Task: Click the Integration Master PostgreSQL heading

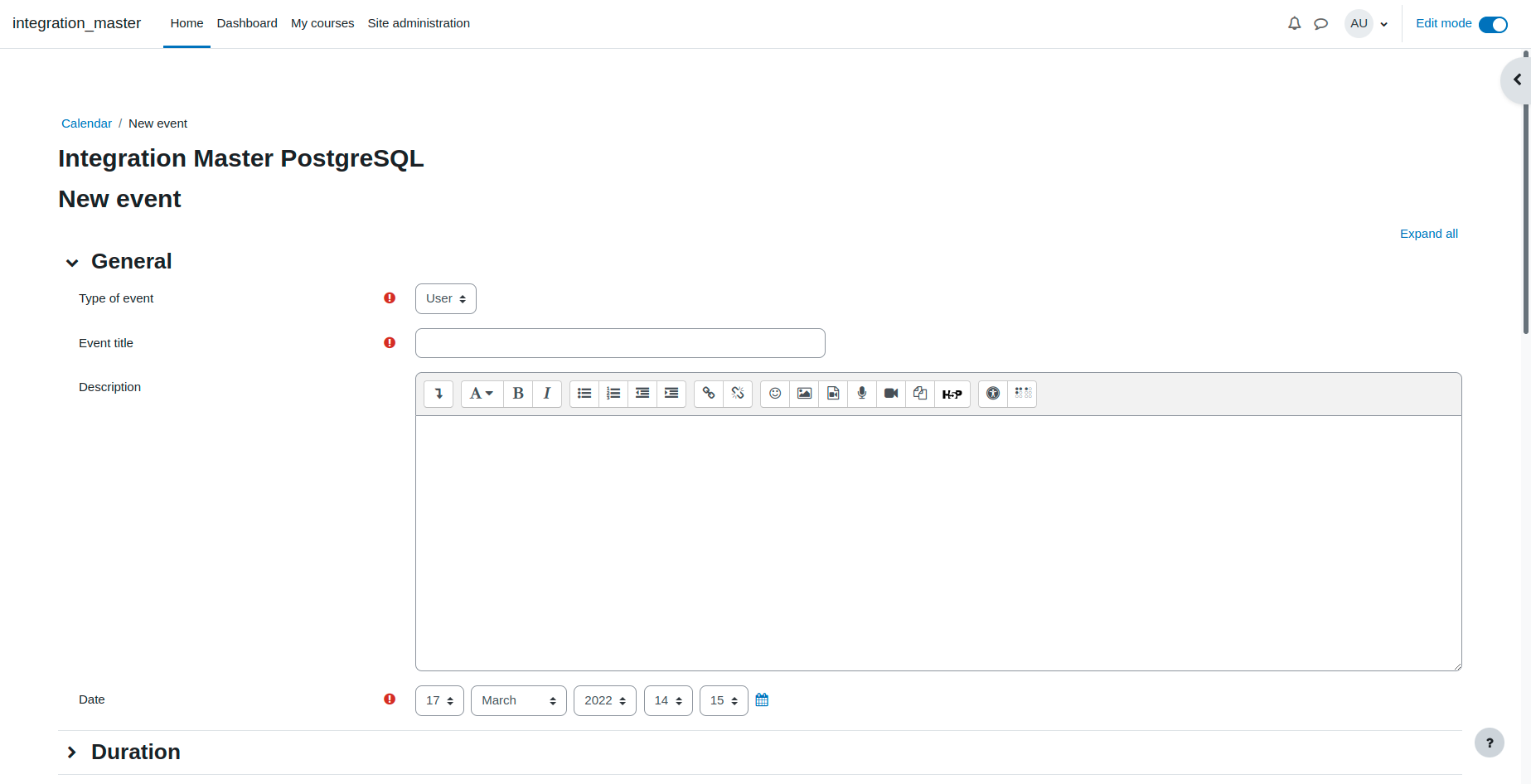Action: pyautogui.click(x=241, y=158)
